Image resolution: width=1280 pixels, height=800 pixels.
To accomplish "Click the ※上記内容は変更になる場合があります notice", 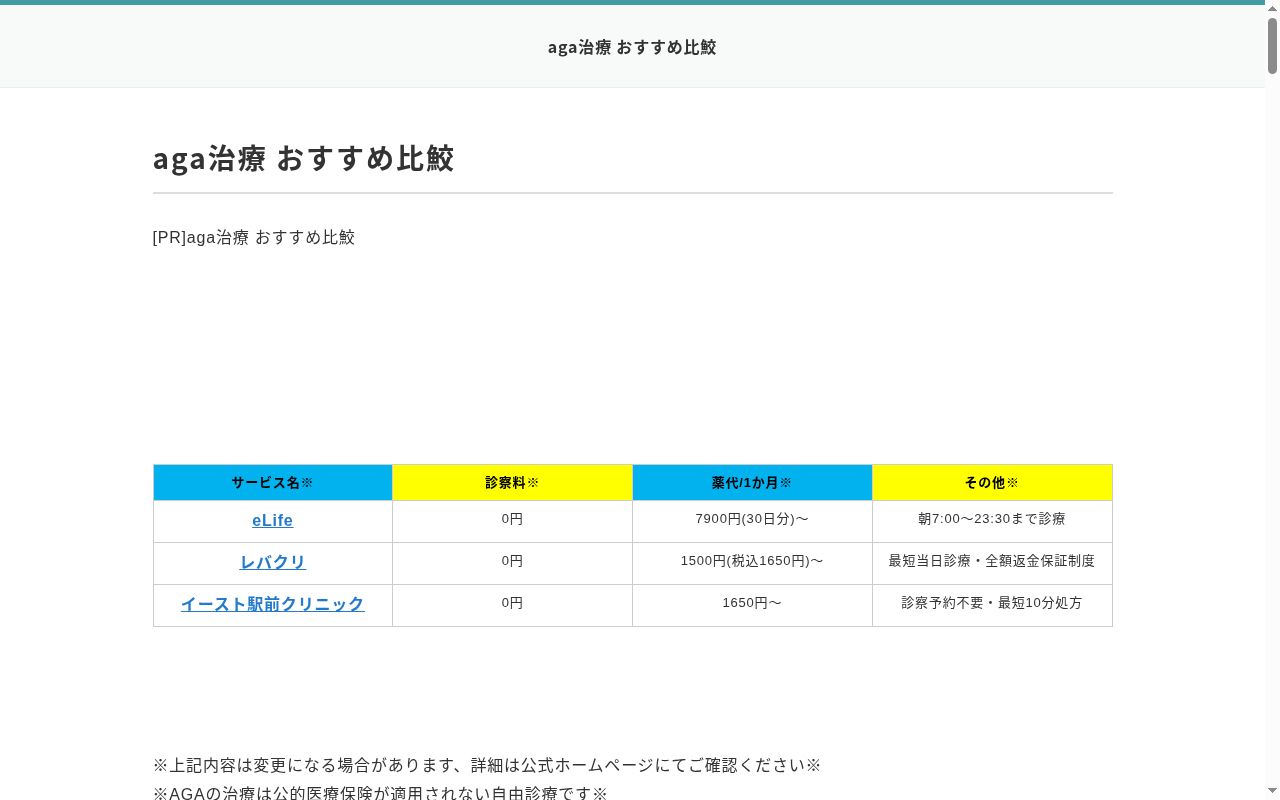I will click(487, 765).
